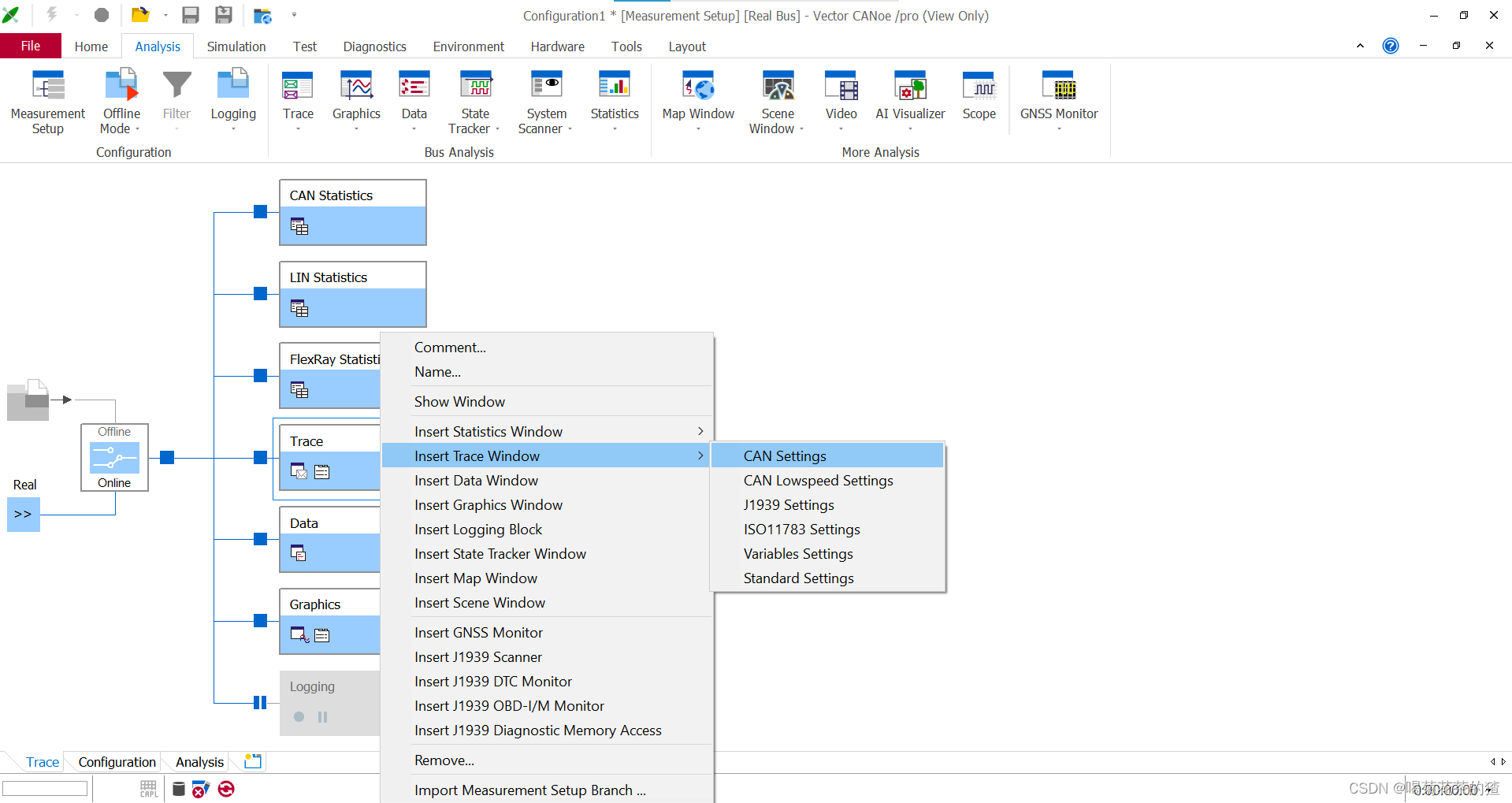Click the new desktop tab icon
The width and height of the screenshot is (1512, 803).
click(253, 761)
